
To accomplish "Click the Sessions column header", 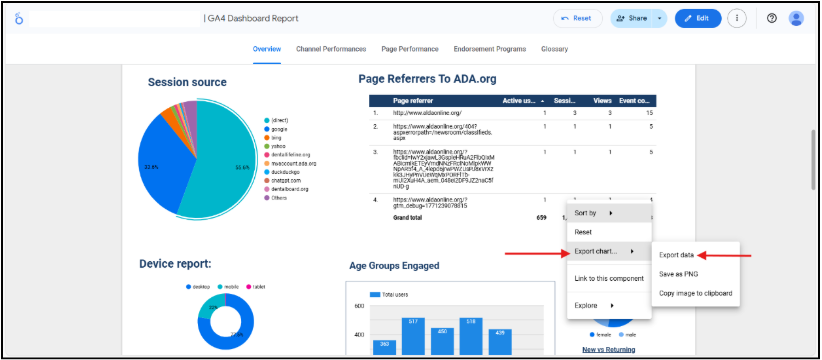I will (565, 101).
